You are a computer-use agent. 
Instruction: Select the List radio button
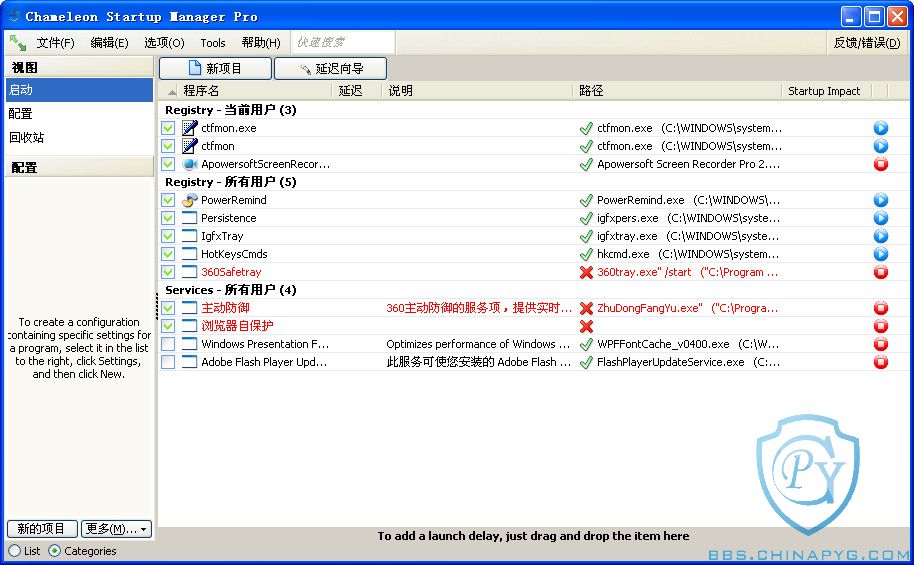pos(15,550)
